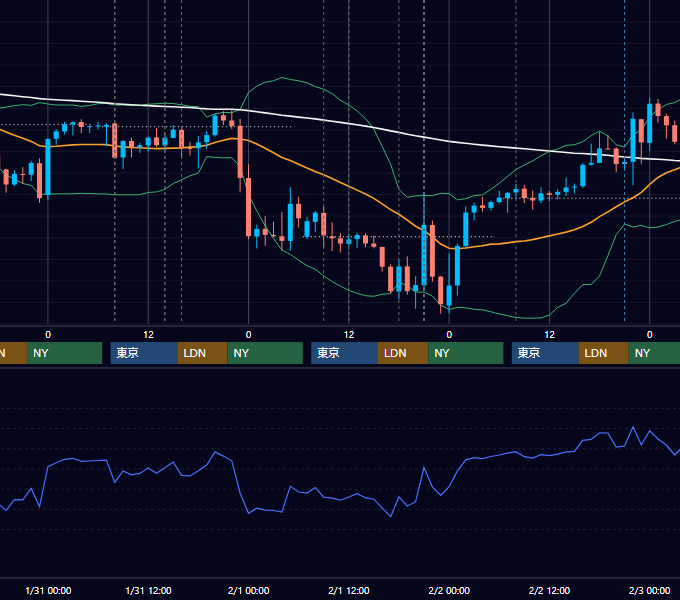Image resolution: width=680 pixels, height=600 pixels.
Task: Select the LDN session block on 2/1
Action: tap(403, 353)
